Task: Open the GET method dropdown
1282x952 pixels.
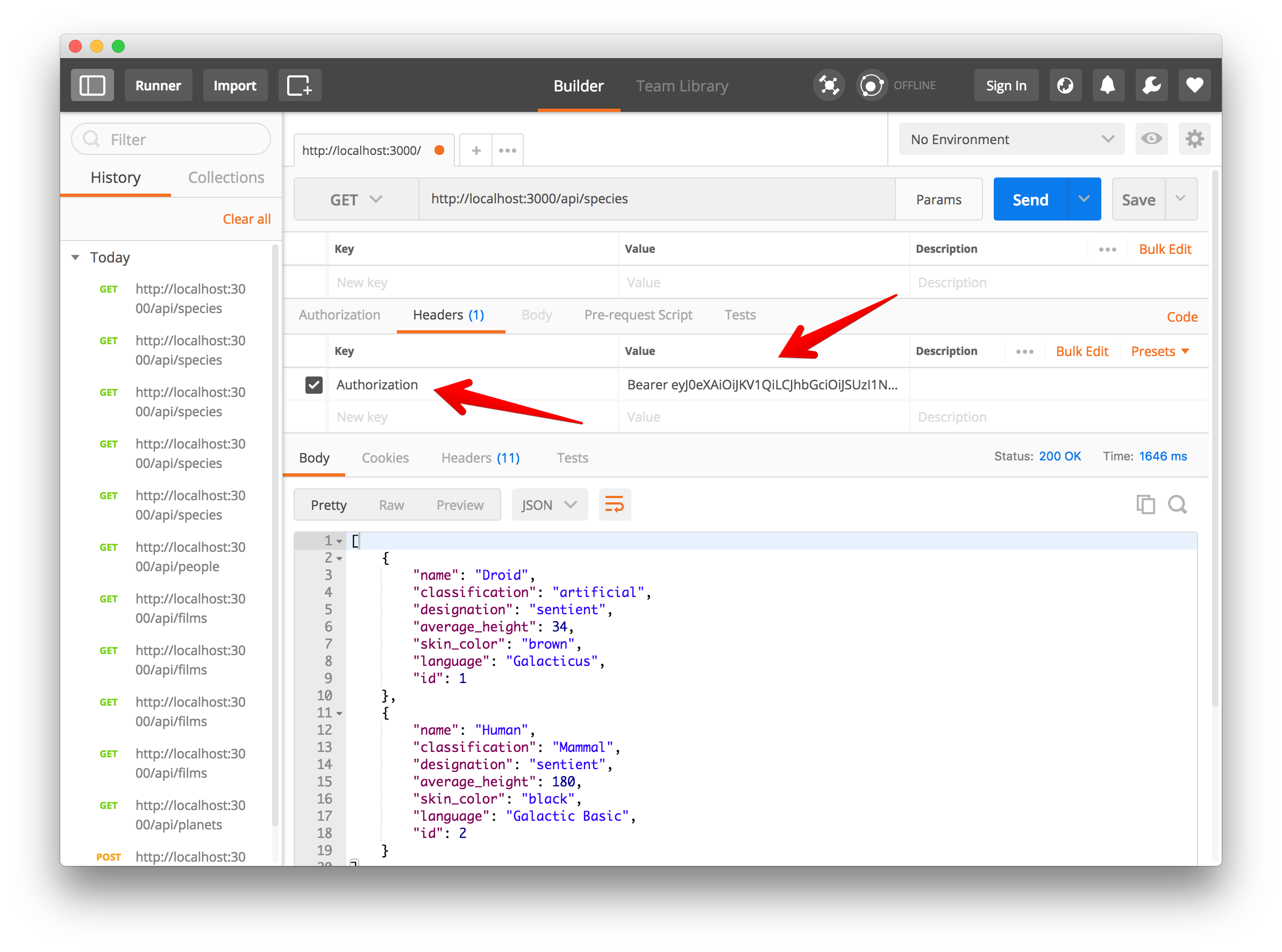Action: pos(356,200)
